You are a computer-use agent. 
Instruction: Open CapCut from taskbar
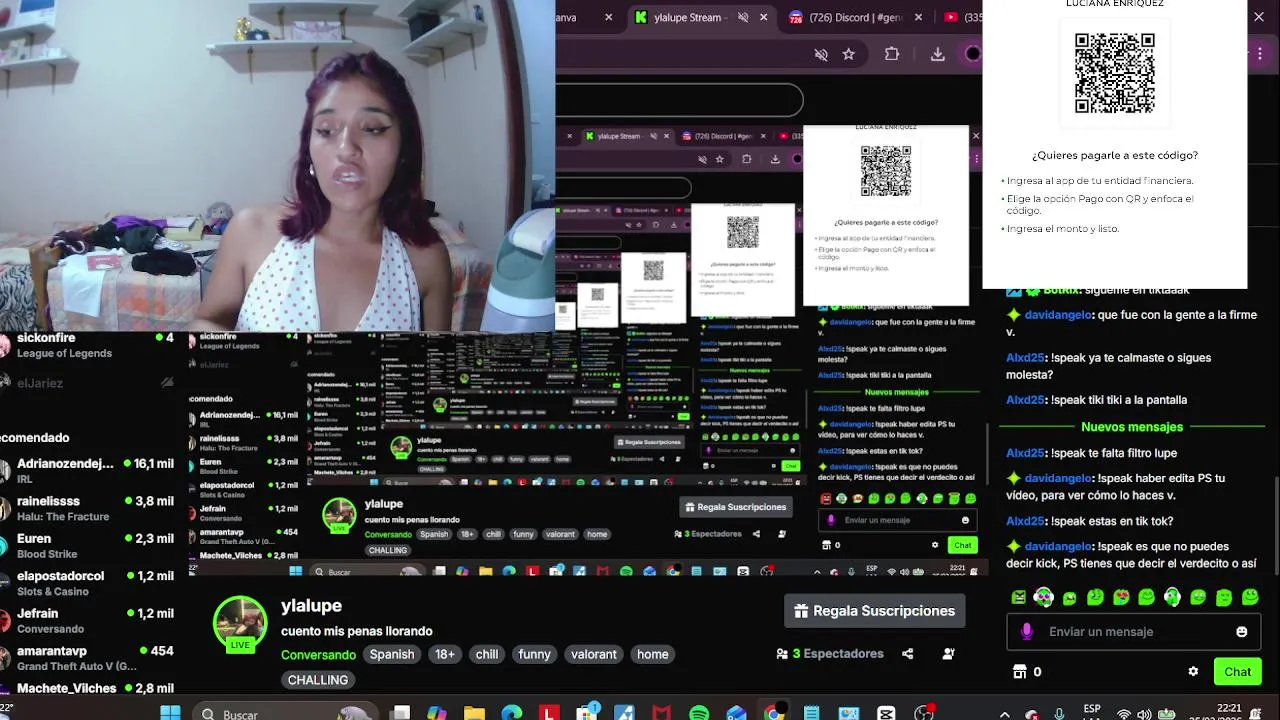[x=886, y=713]
